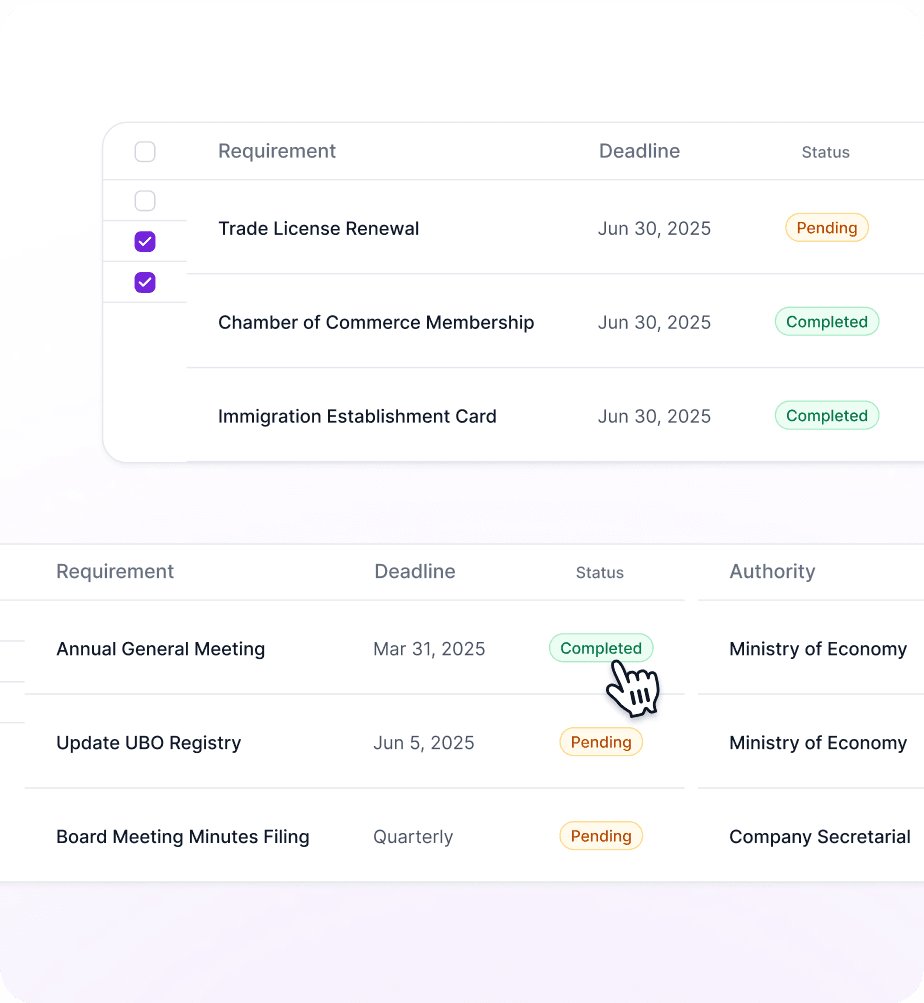Sort by Deadline header in the upper table
The image size is (924, 1003).
[x=639, y=151]
